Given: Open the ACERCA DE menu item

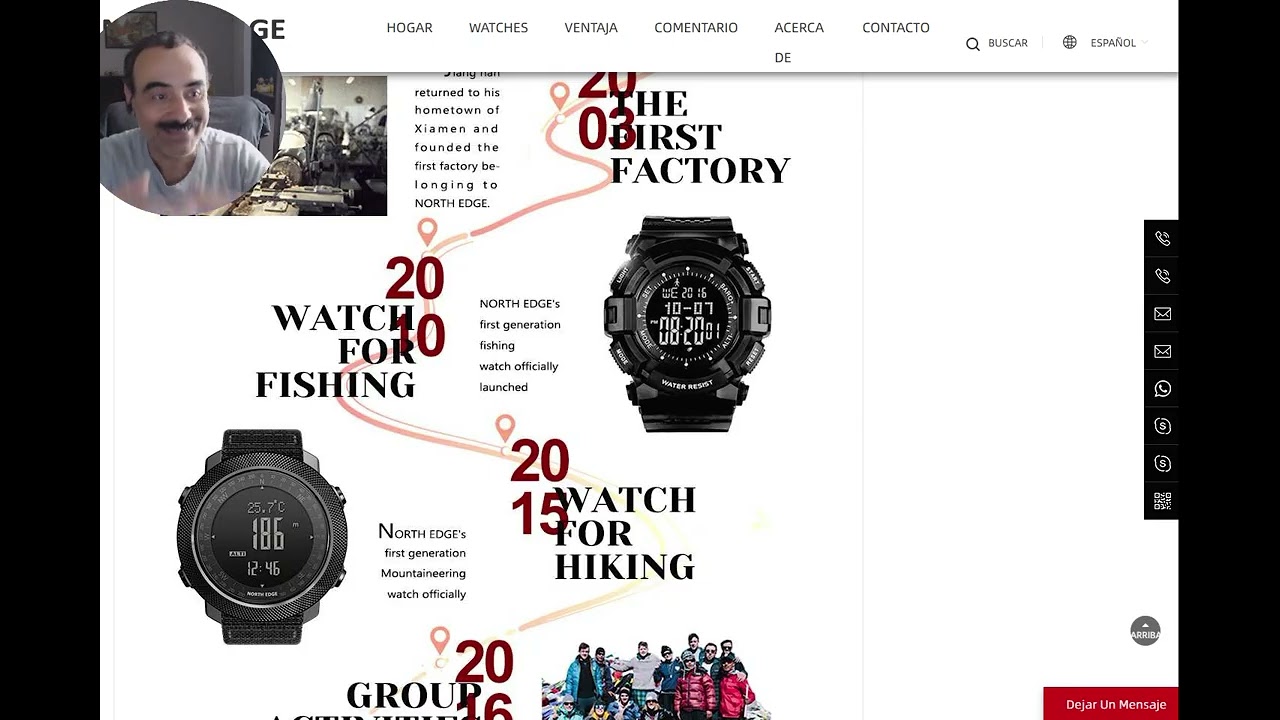Looking at the screenshot, I should point(799,42).
